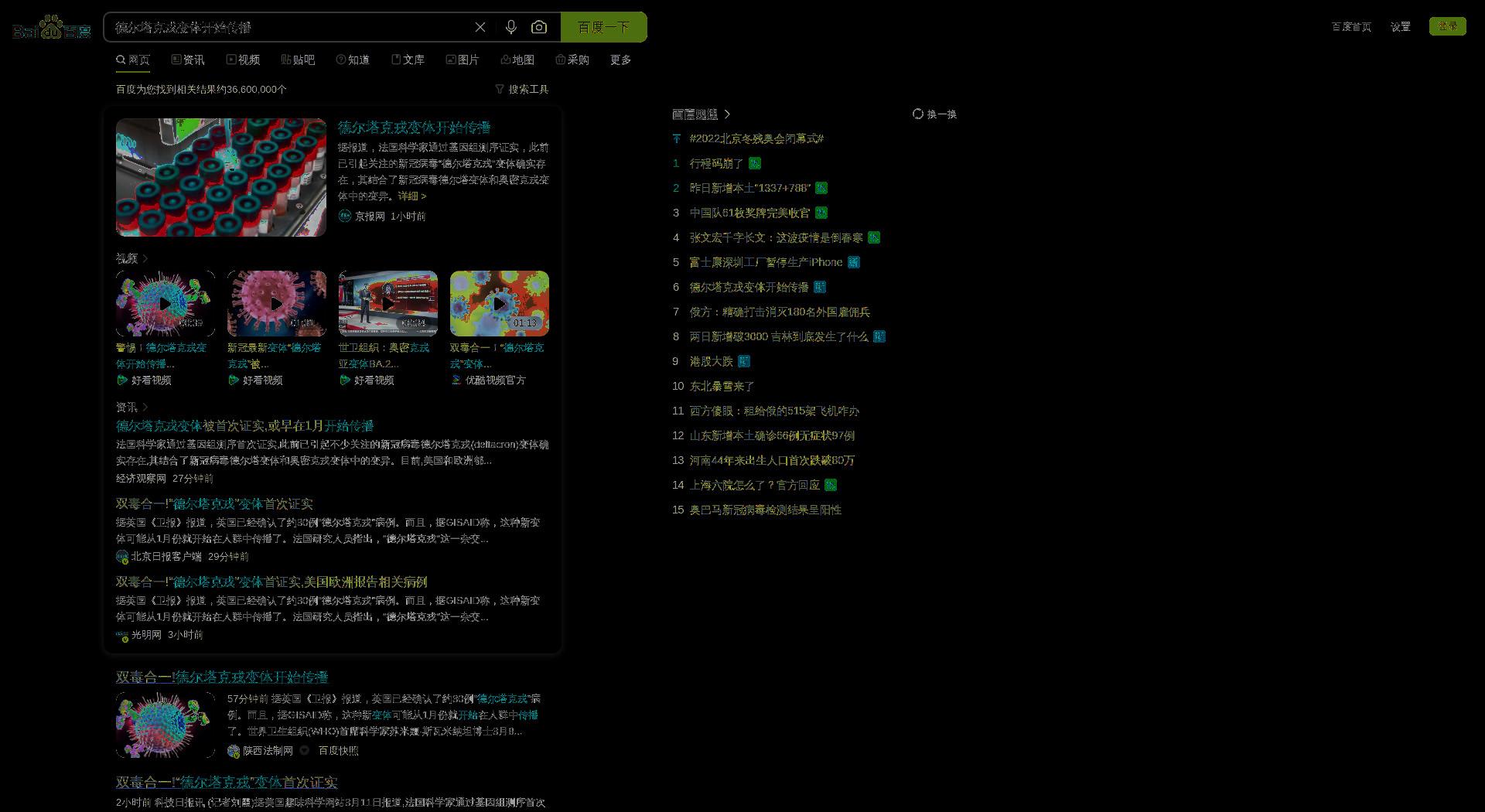Switch to the 知道 tab
The image size is (1485, 812).
[x=353, y=60]
